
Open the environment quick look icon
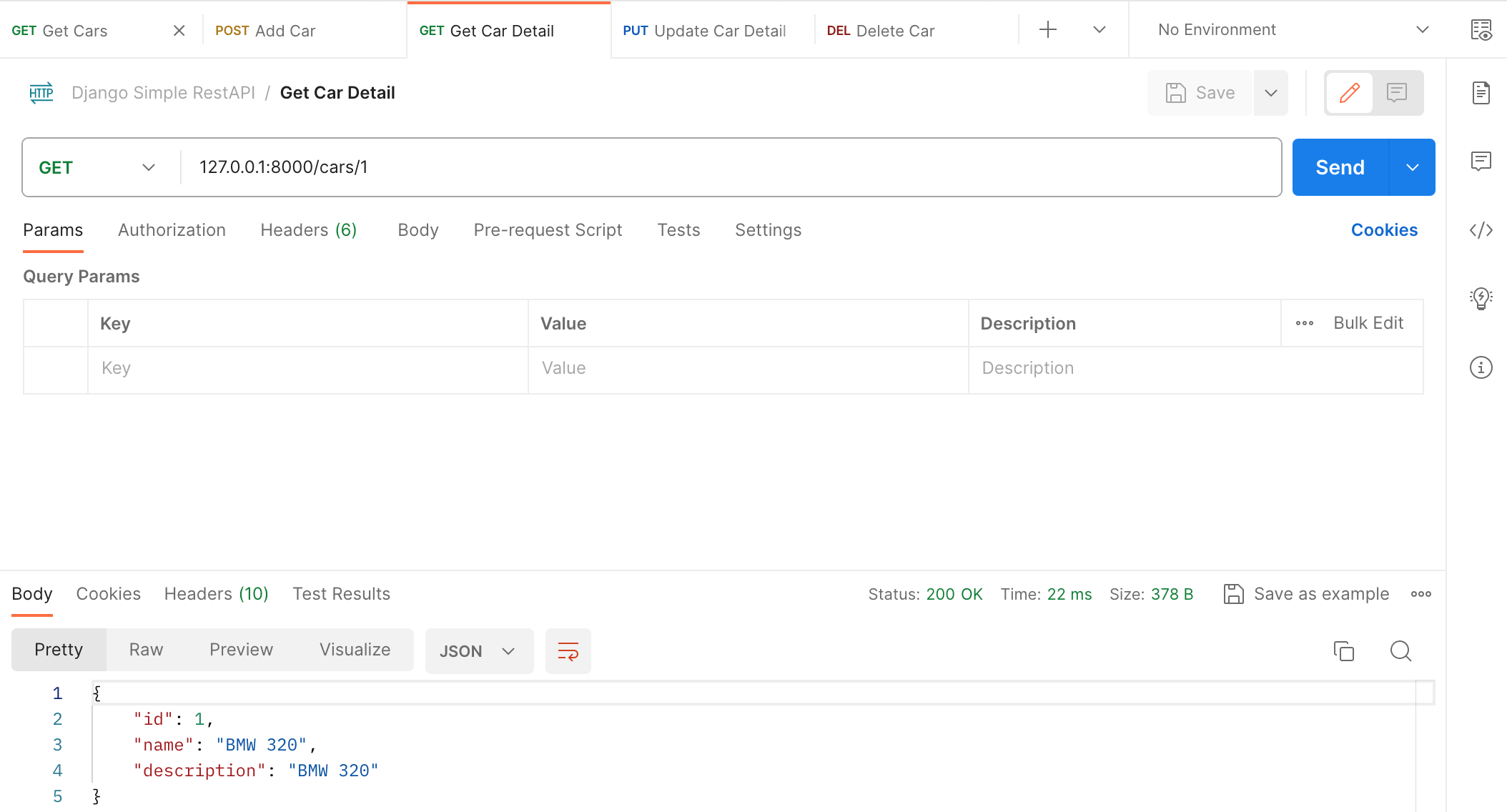(x=1481, y=30)
